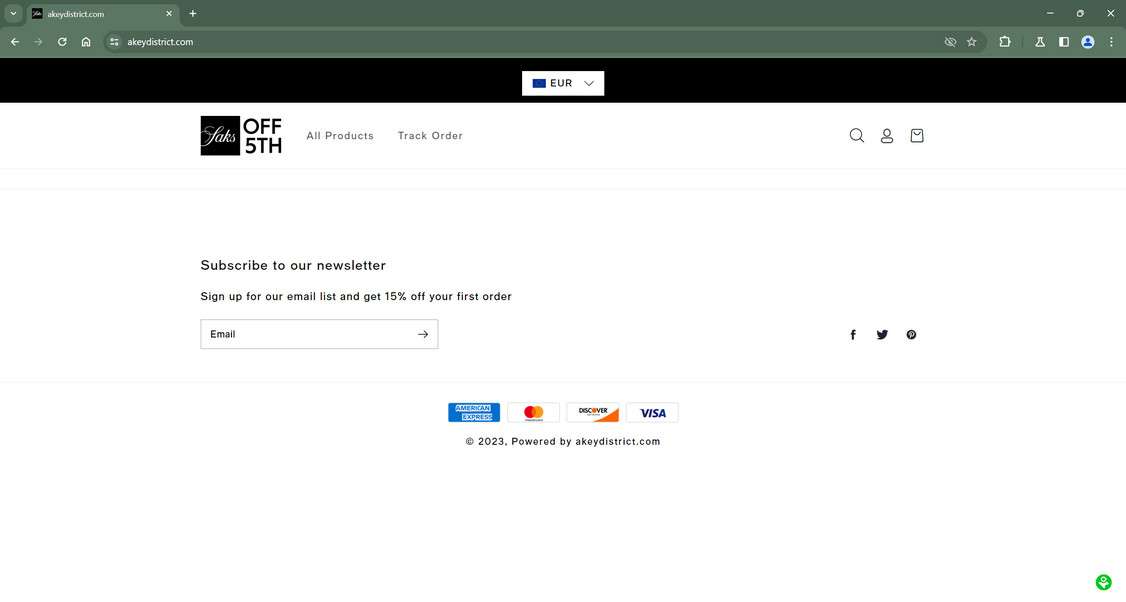1126x602 pixels.
Task: Open the site search icon
Action: coord(857,136)
